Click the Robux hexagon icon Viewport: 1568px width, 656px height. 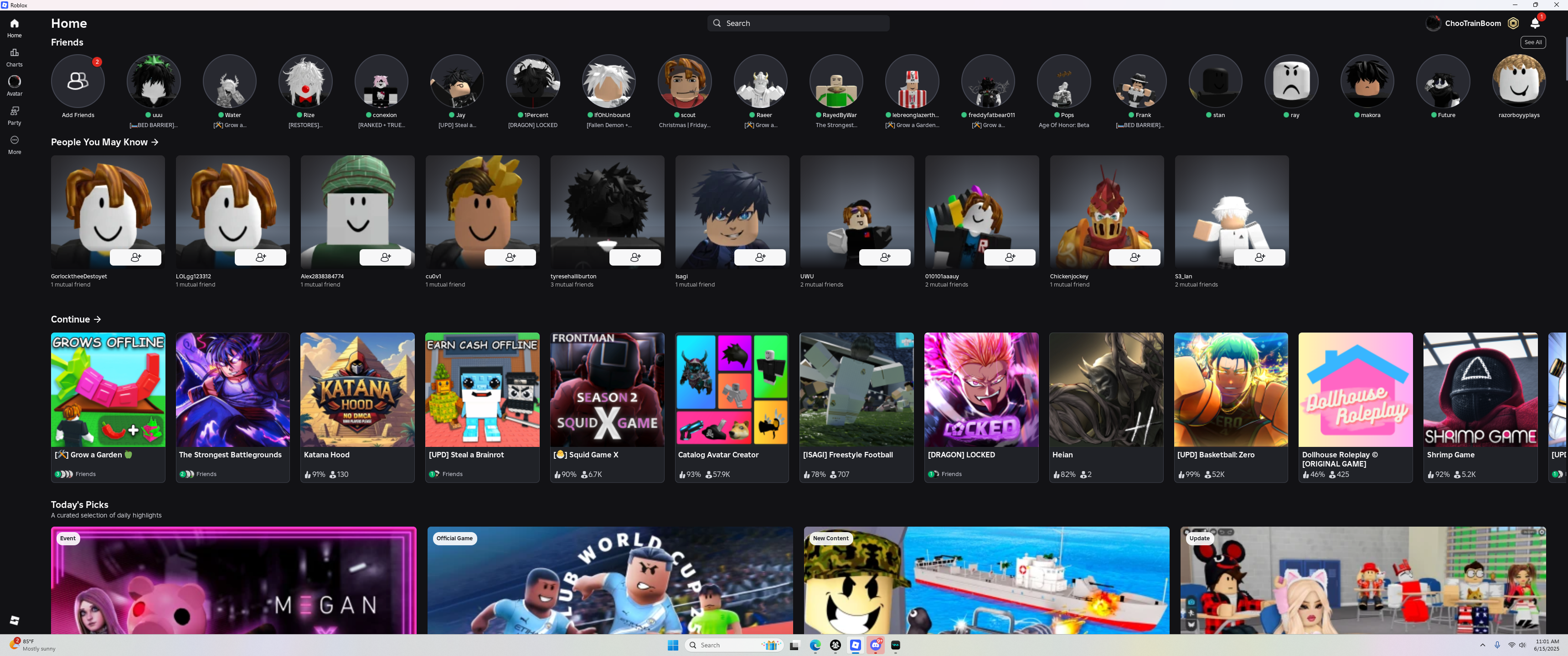1513,24
